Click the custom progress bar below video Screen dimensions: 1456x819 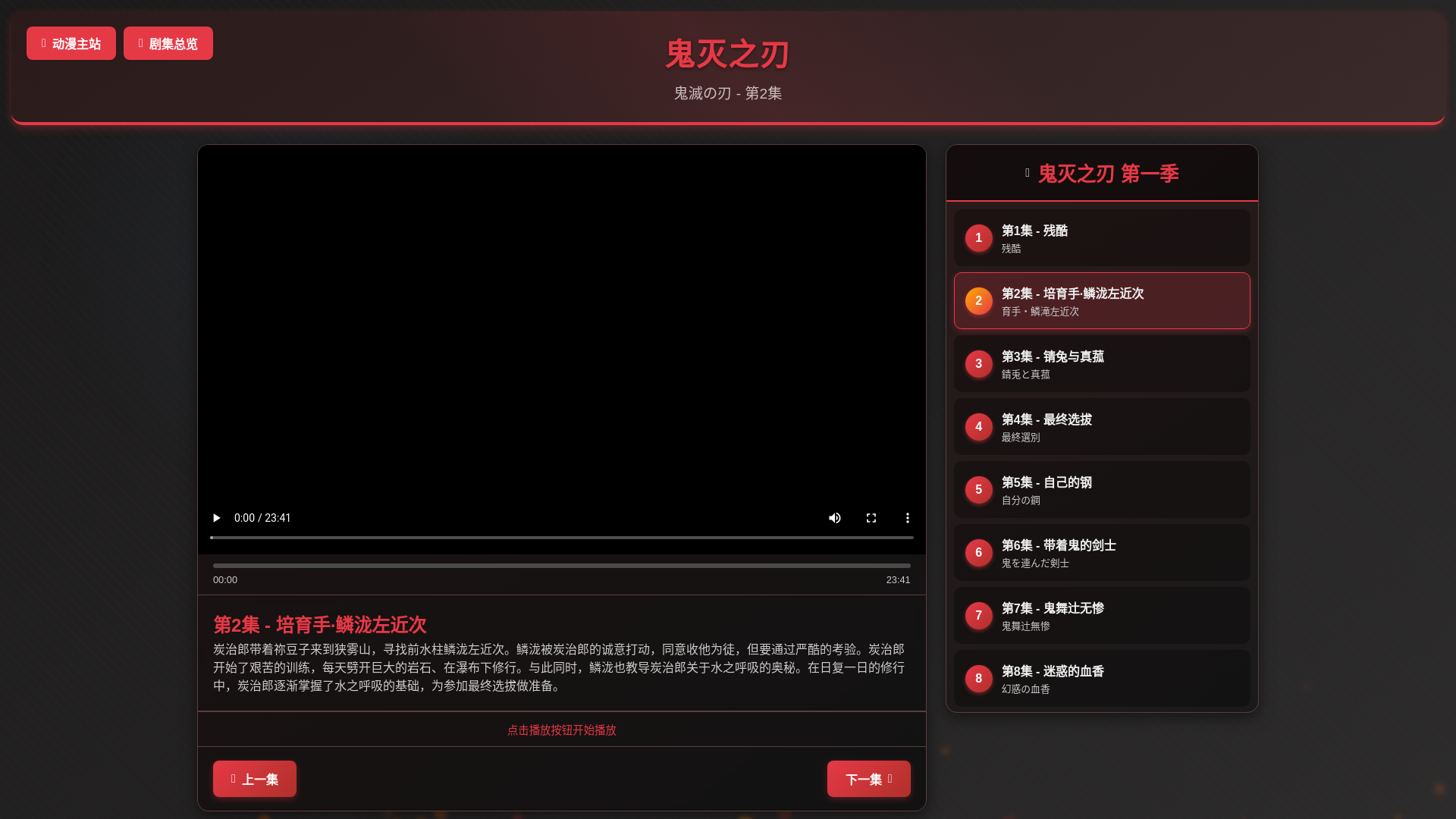pos(562,566)
